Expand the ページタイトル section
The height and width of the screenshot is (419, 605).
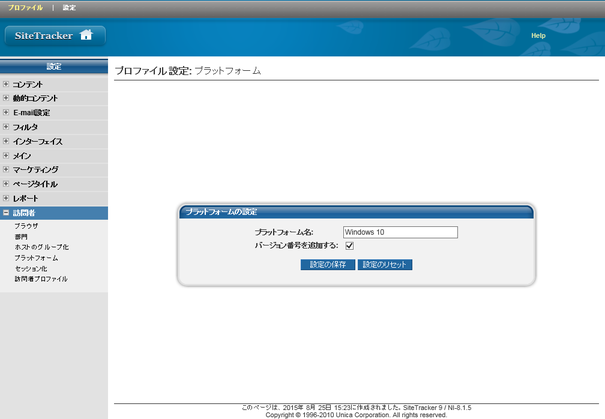tap(6, 184)
